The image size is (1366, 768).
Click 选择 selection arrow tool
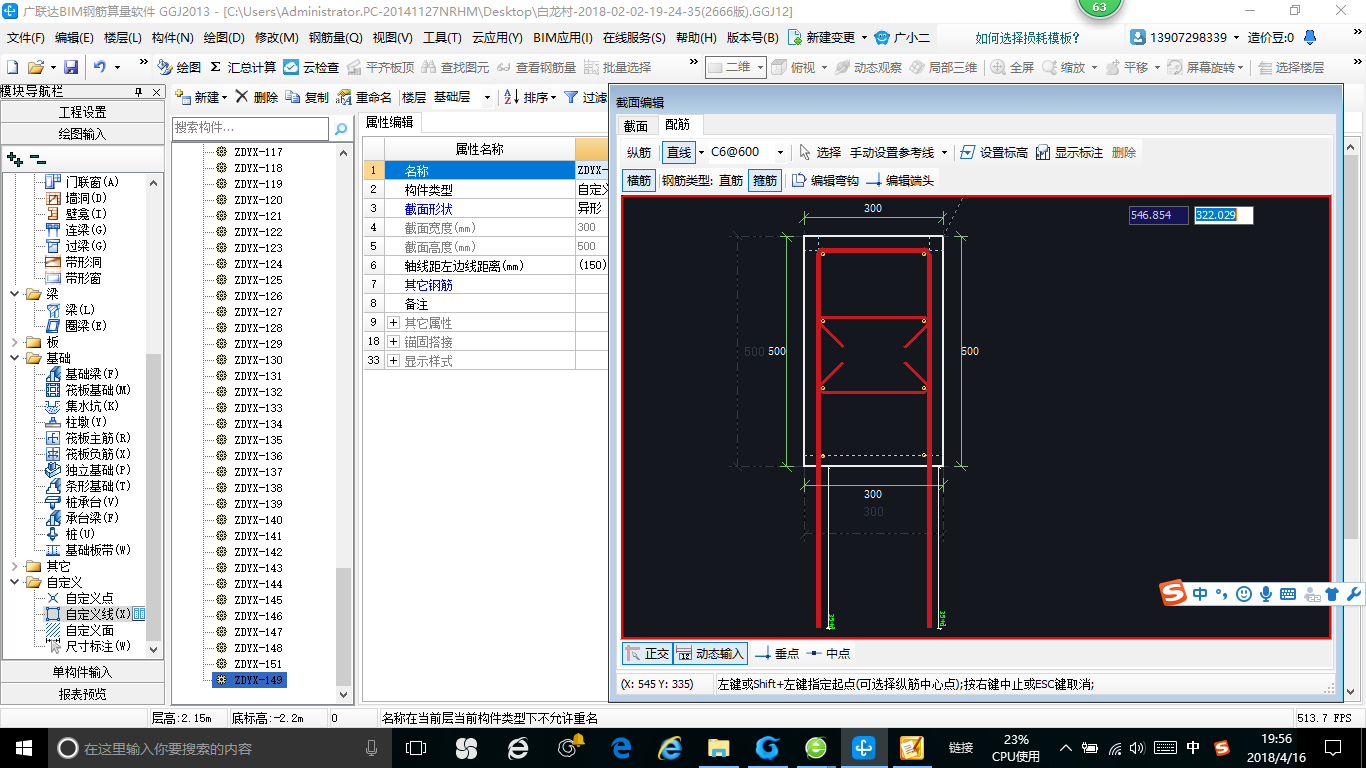click(x=820, y=153)
